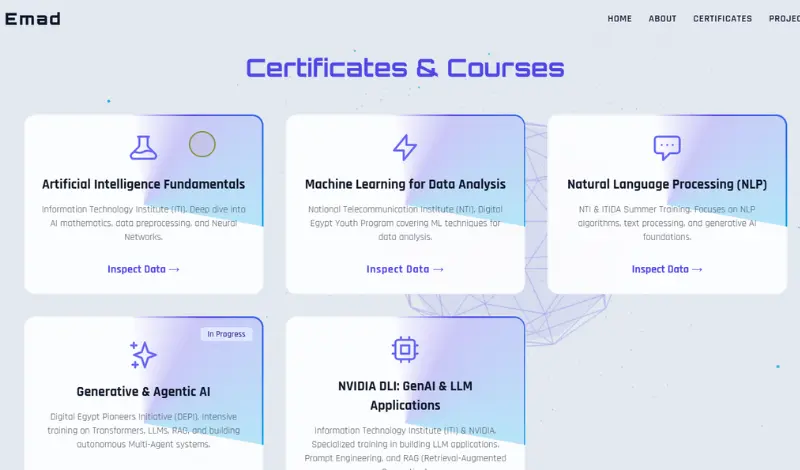Image resolution: width=800 pixels, height=470 pixels.
Task: Click the Certificates & Courses heading
Action: pyautogui.click(x=405, y=68)
